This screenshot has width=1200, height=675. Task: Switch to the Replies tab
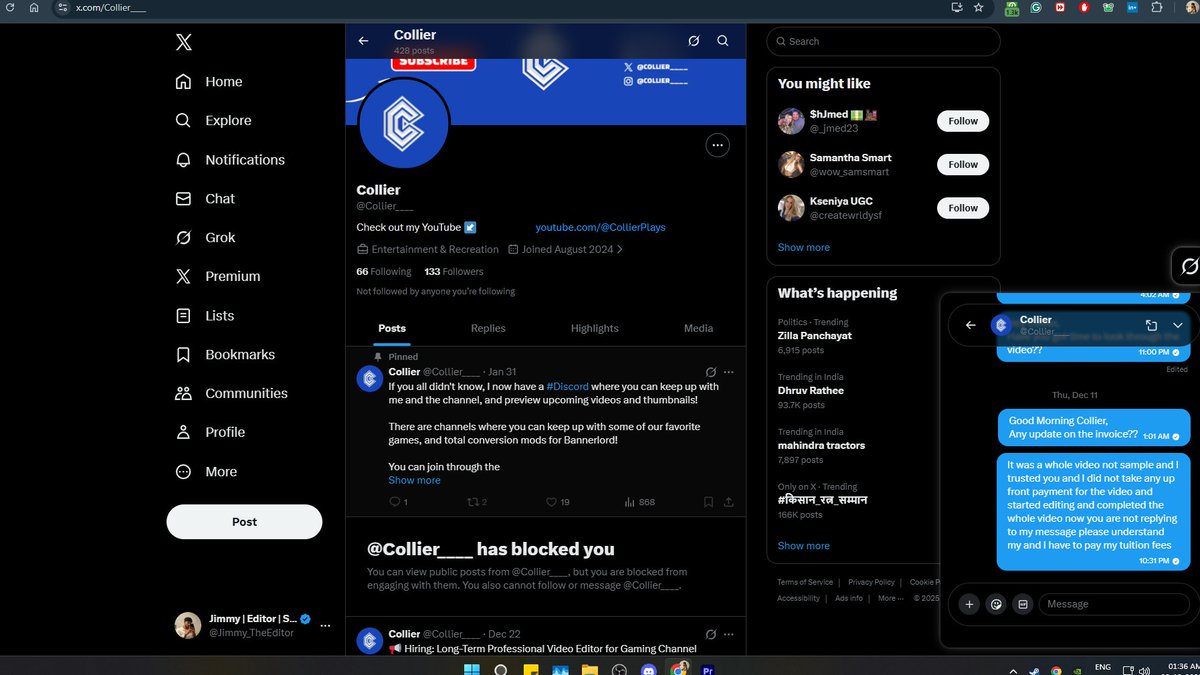tap(488, 328)
